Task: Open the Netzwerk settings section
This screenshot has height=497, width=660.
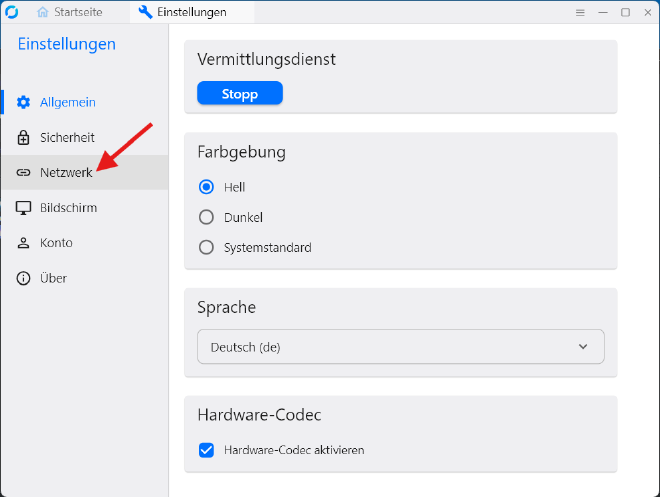Action: (x=66, y=173)
